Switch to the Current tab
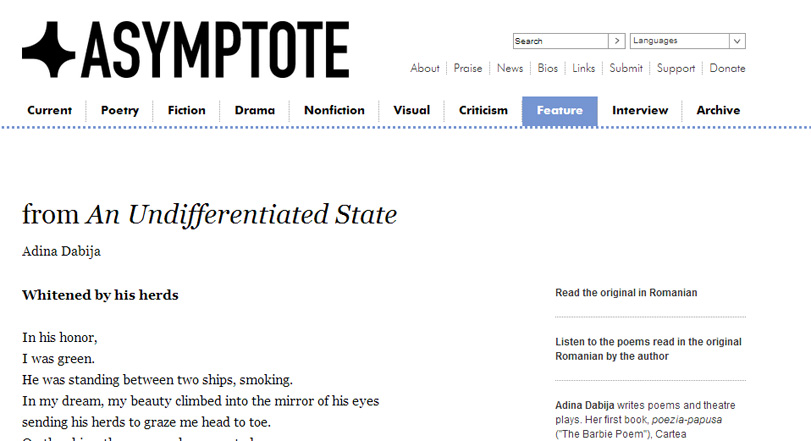The image size is (811, 441). [49, 111]
